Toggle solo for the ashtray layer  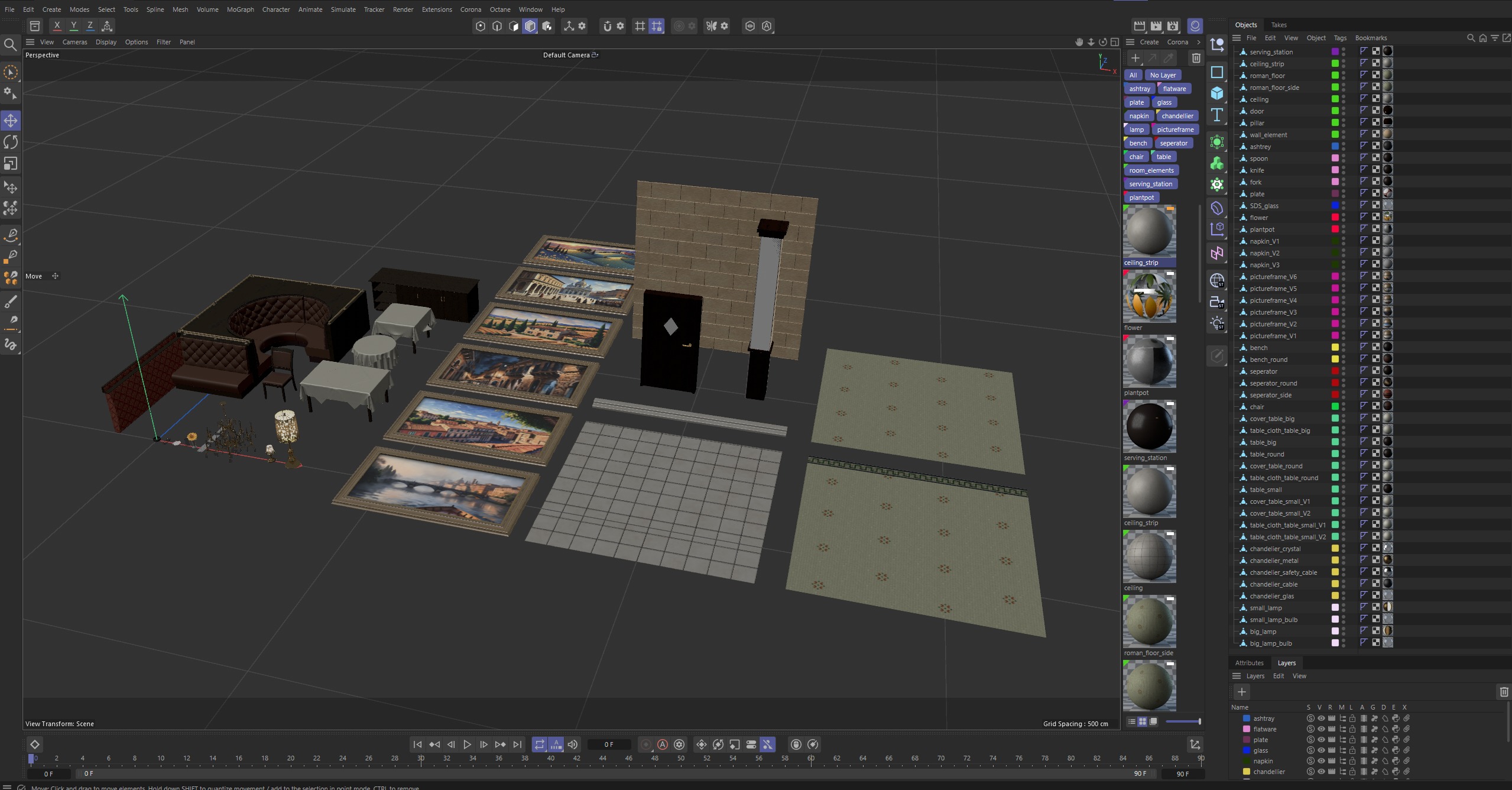click(1310, 718)
